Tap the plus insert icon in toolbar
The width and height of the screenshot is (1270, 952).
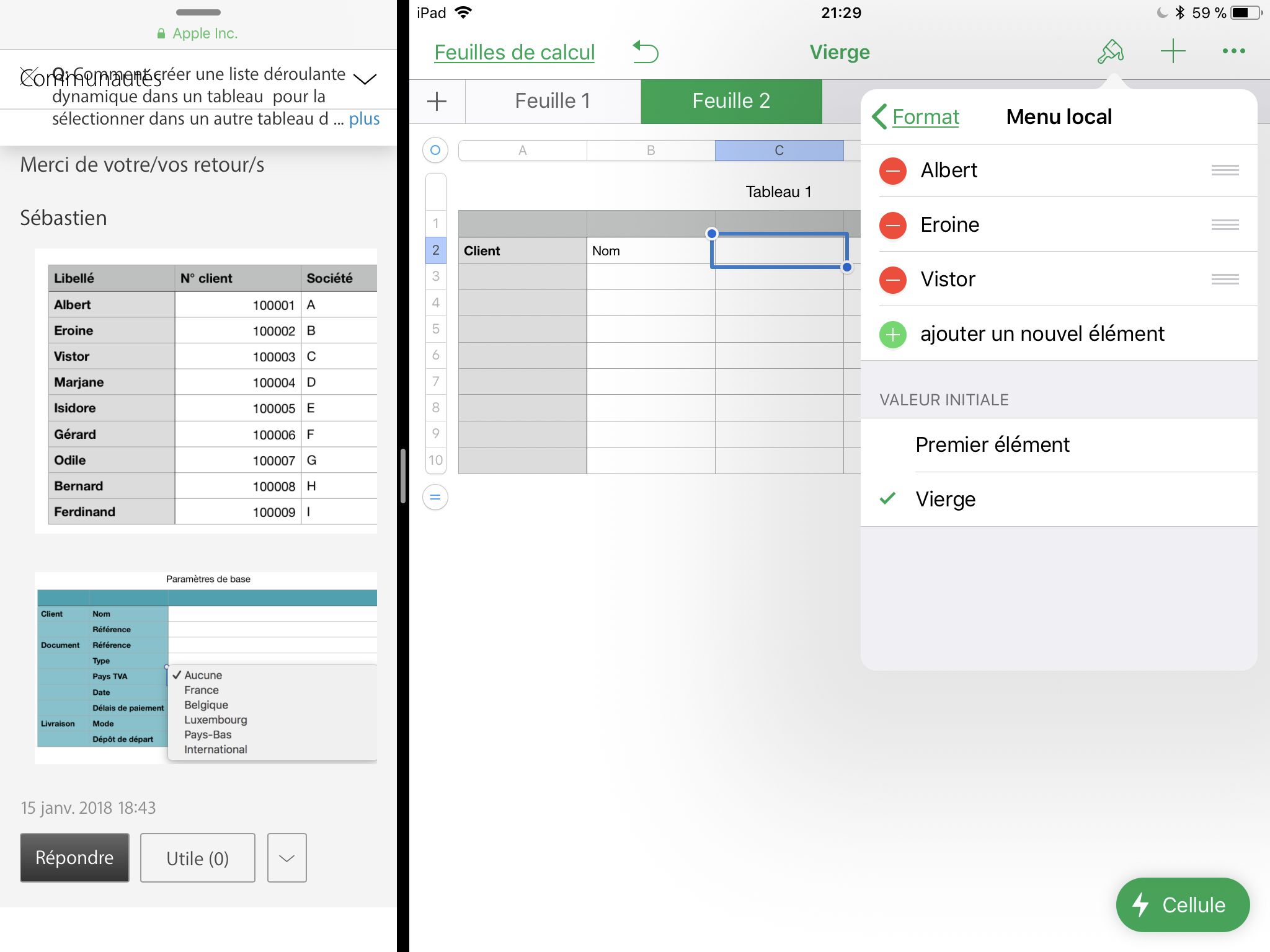coord(1173,51)
